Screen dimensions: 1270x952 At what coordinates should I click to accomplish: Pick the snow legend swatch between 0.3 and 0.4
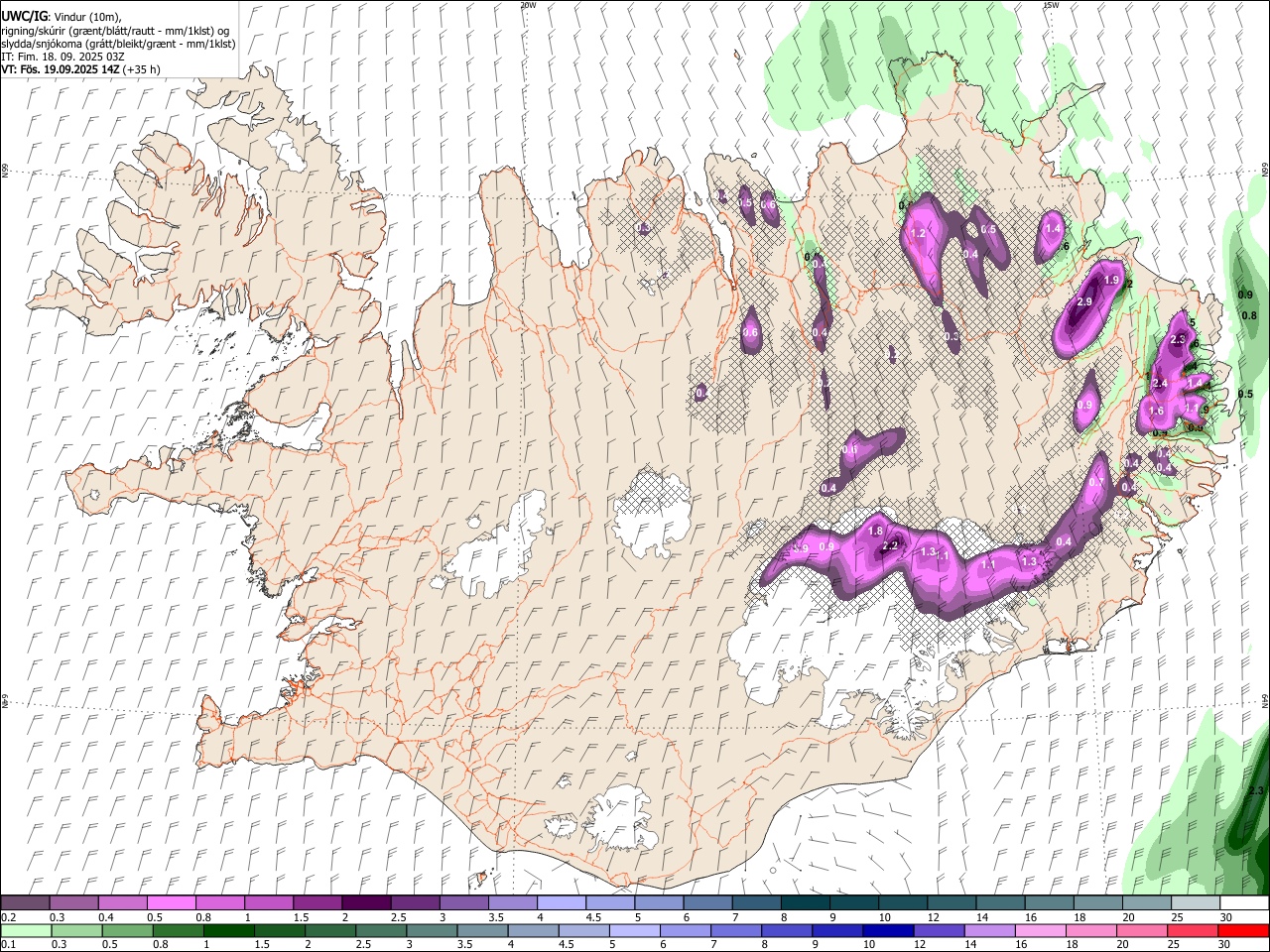[73, 903]
